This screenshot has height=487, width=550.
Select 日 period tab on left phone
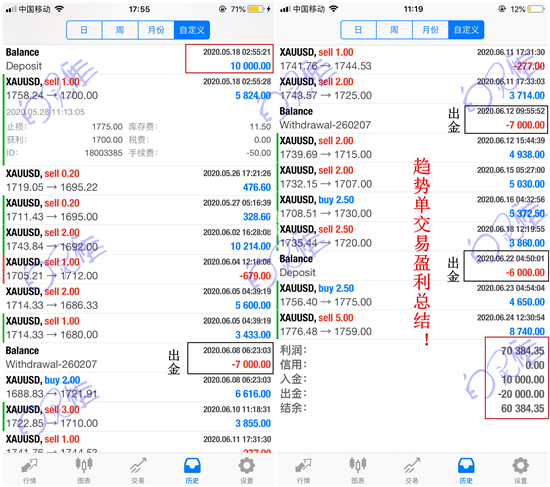point(84,30)
